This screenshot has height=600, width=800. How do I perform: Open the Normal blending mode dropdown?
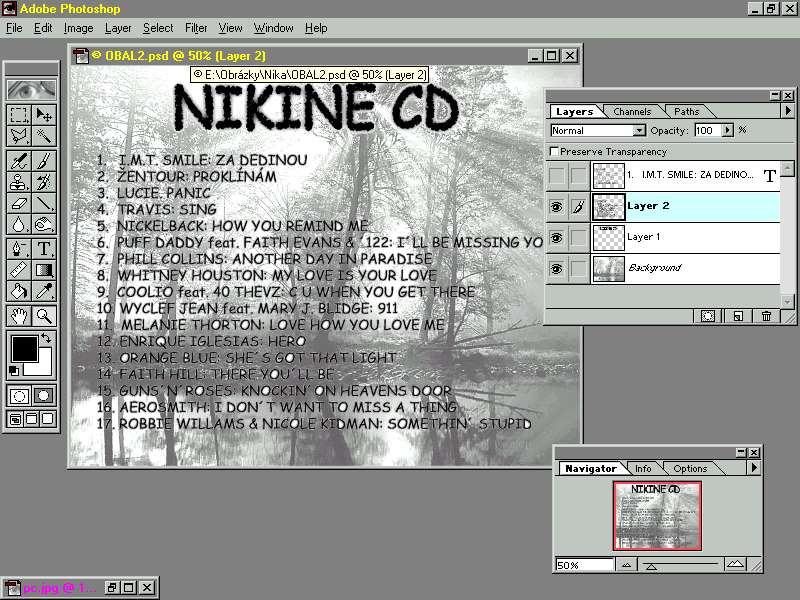639,131
